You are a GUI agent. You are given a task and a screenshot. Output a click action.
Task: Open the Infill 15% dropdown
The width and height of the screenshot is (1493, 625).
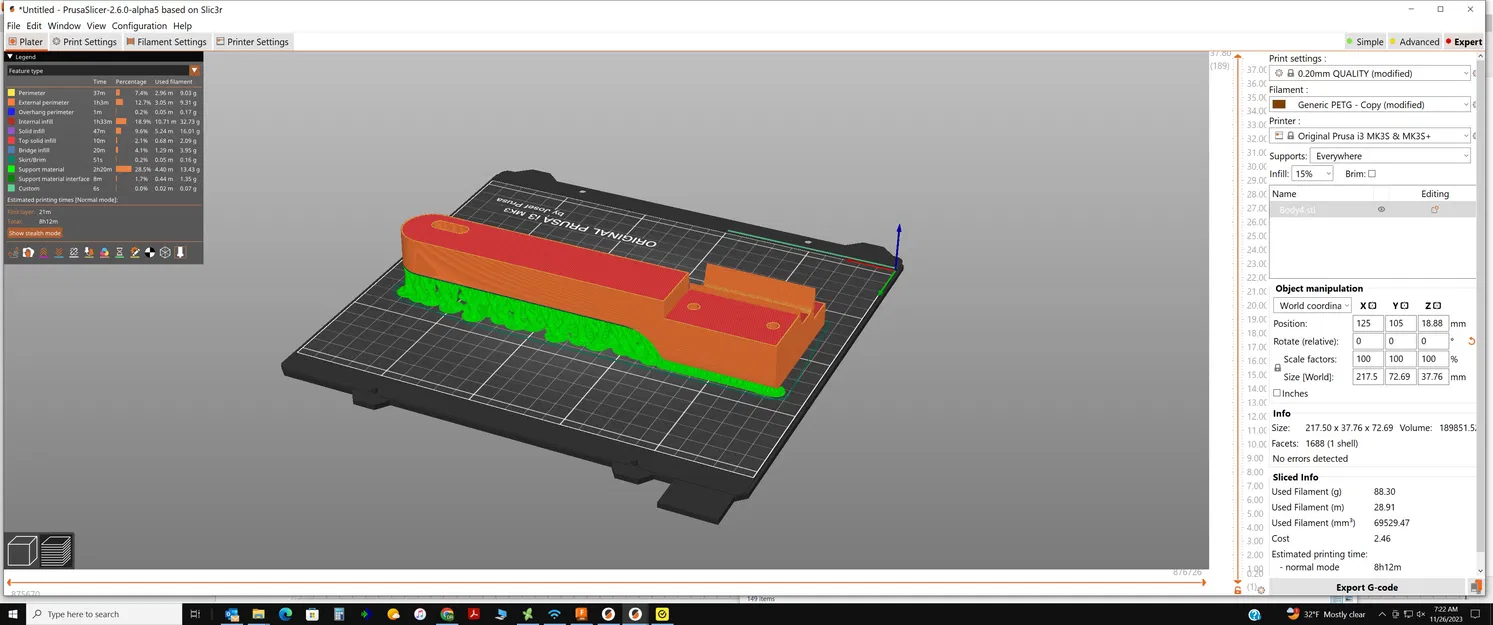pyautogui.click(x=1313, y=174)
